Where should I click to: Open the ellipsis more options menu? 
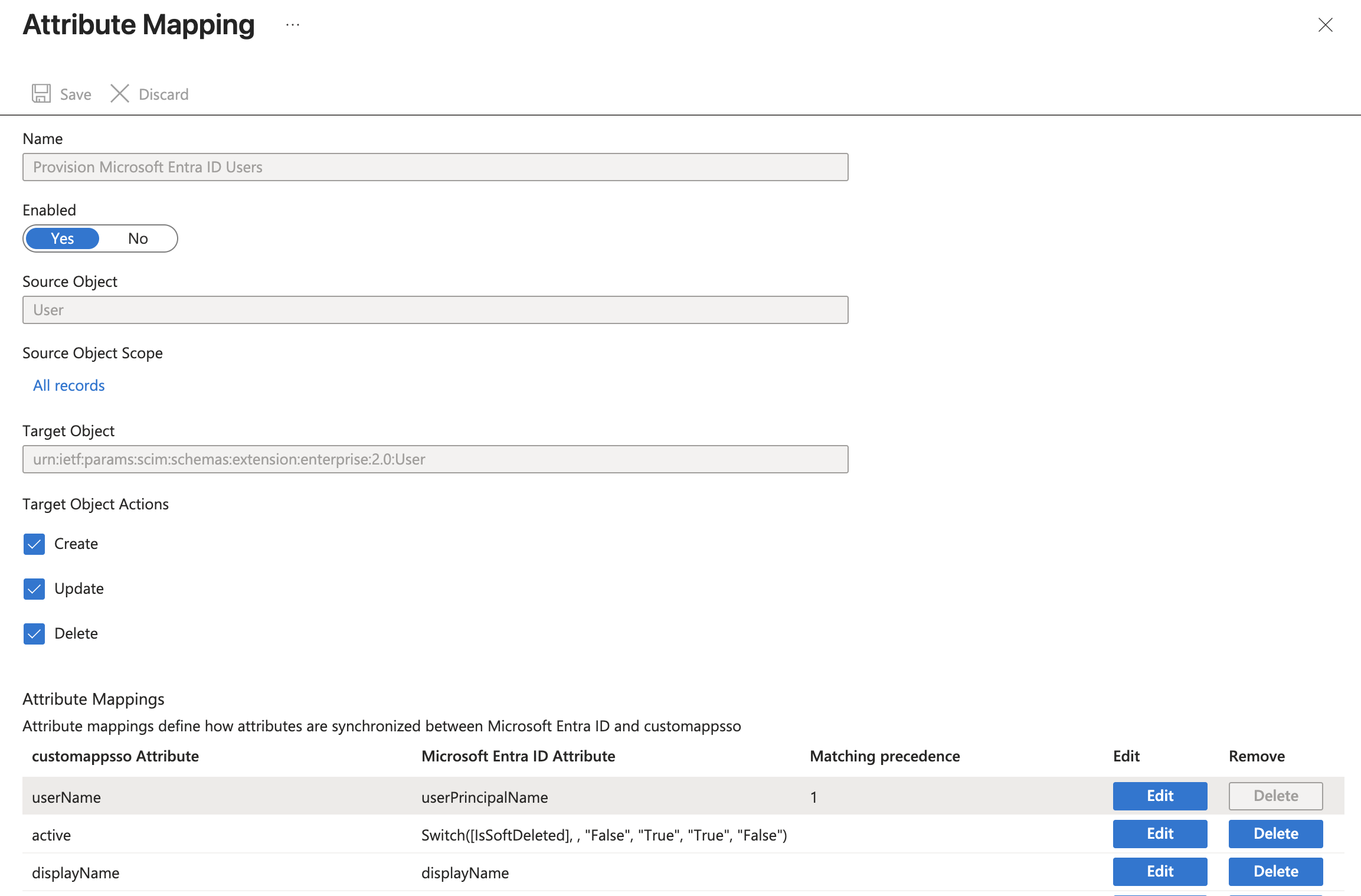(x=293, y=25)
